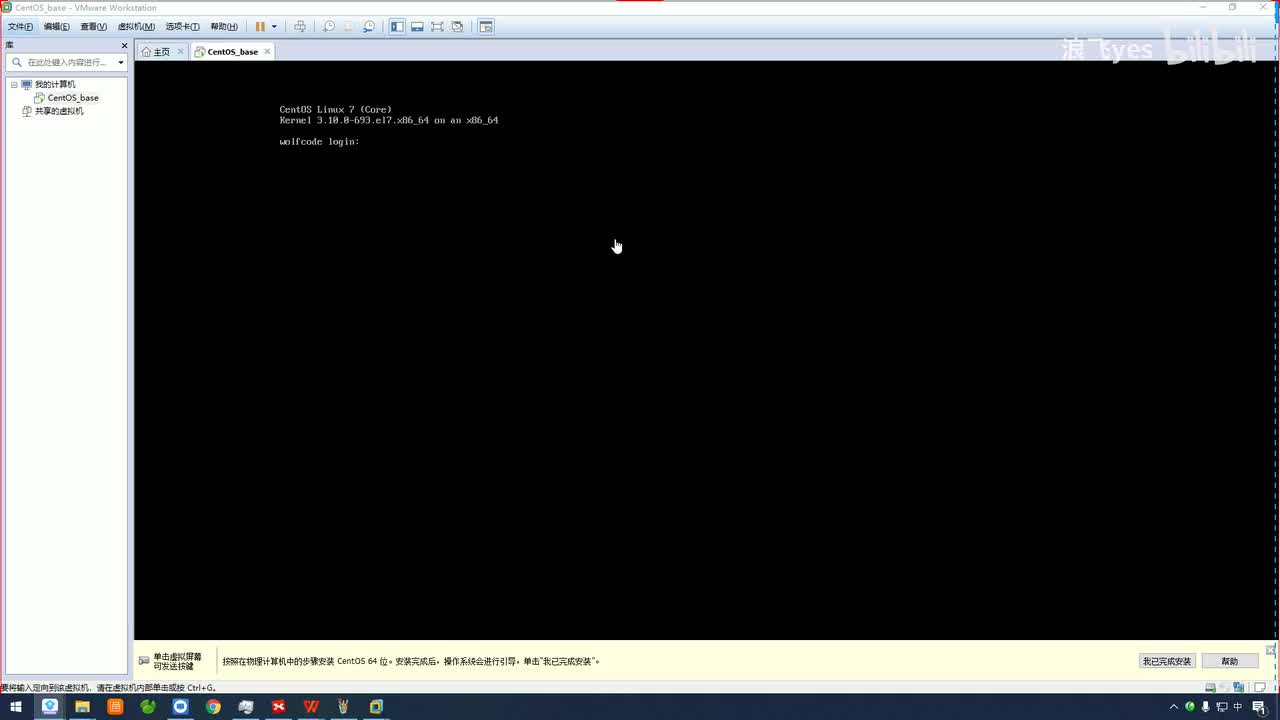Open the 编辑(E) menu
Screen dimensions: 1280x720
(56, 27)
